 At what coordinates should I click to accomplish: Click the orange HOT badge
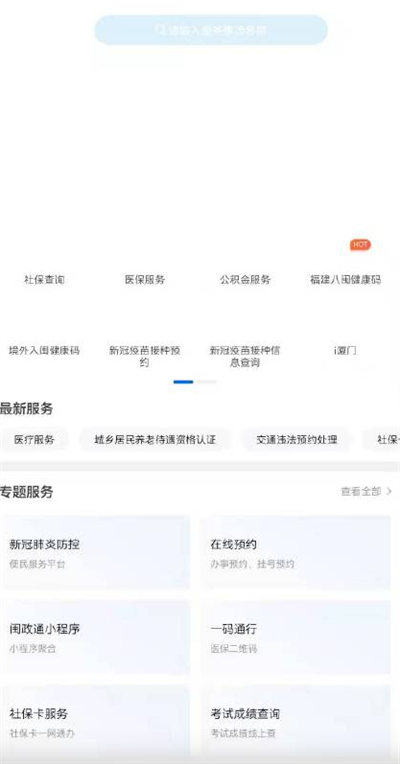click(x=360, y=245)
